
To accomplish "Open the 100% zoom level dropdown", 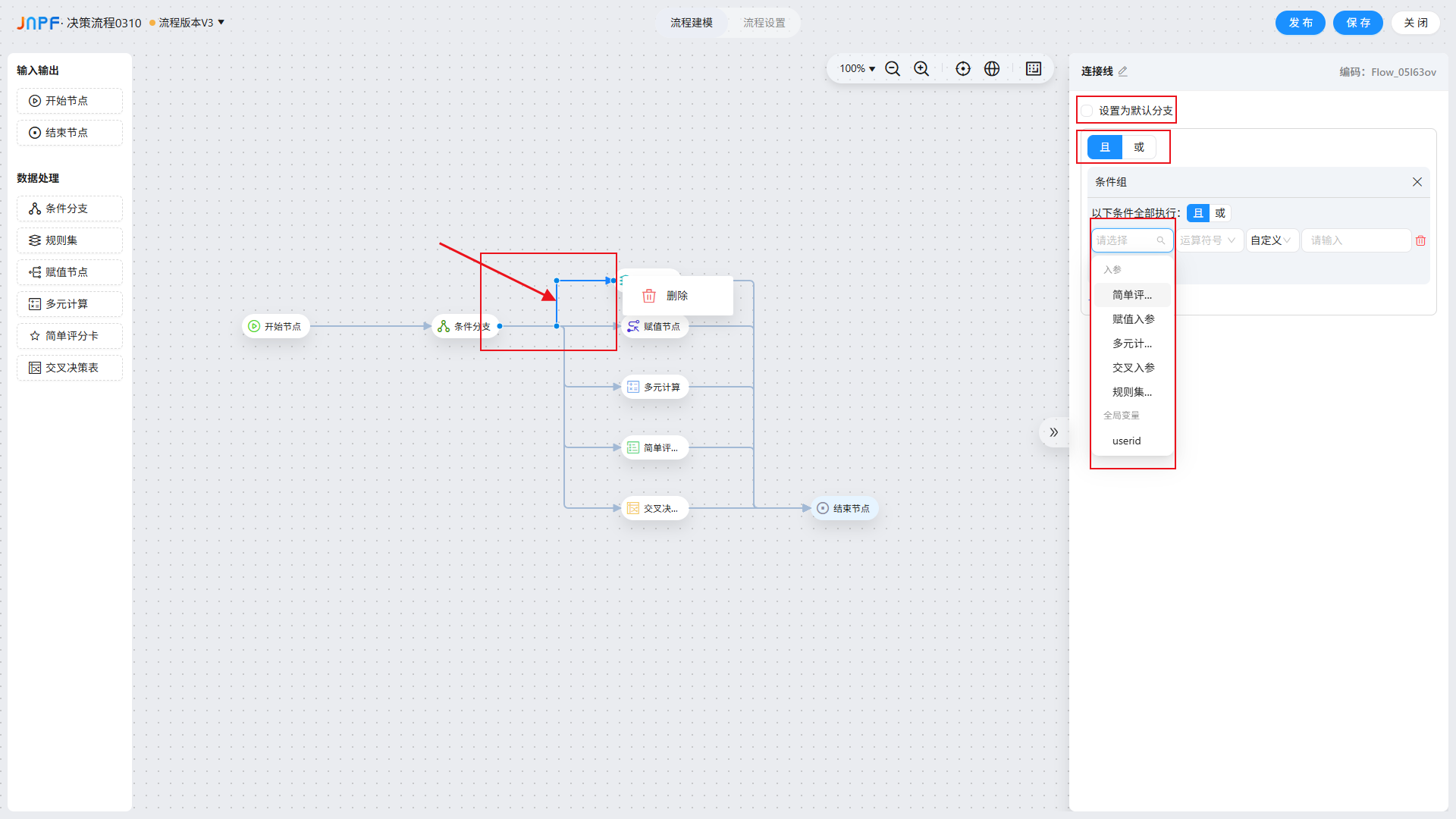I will coord(857,69).
